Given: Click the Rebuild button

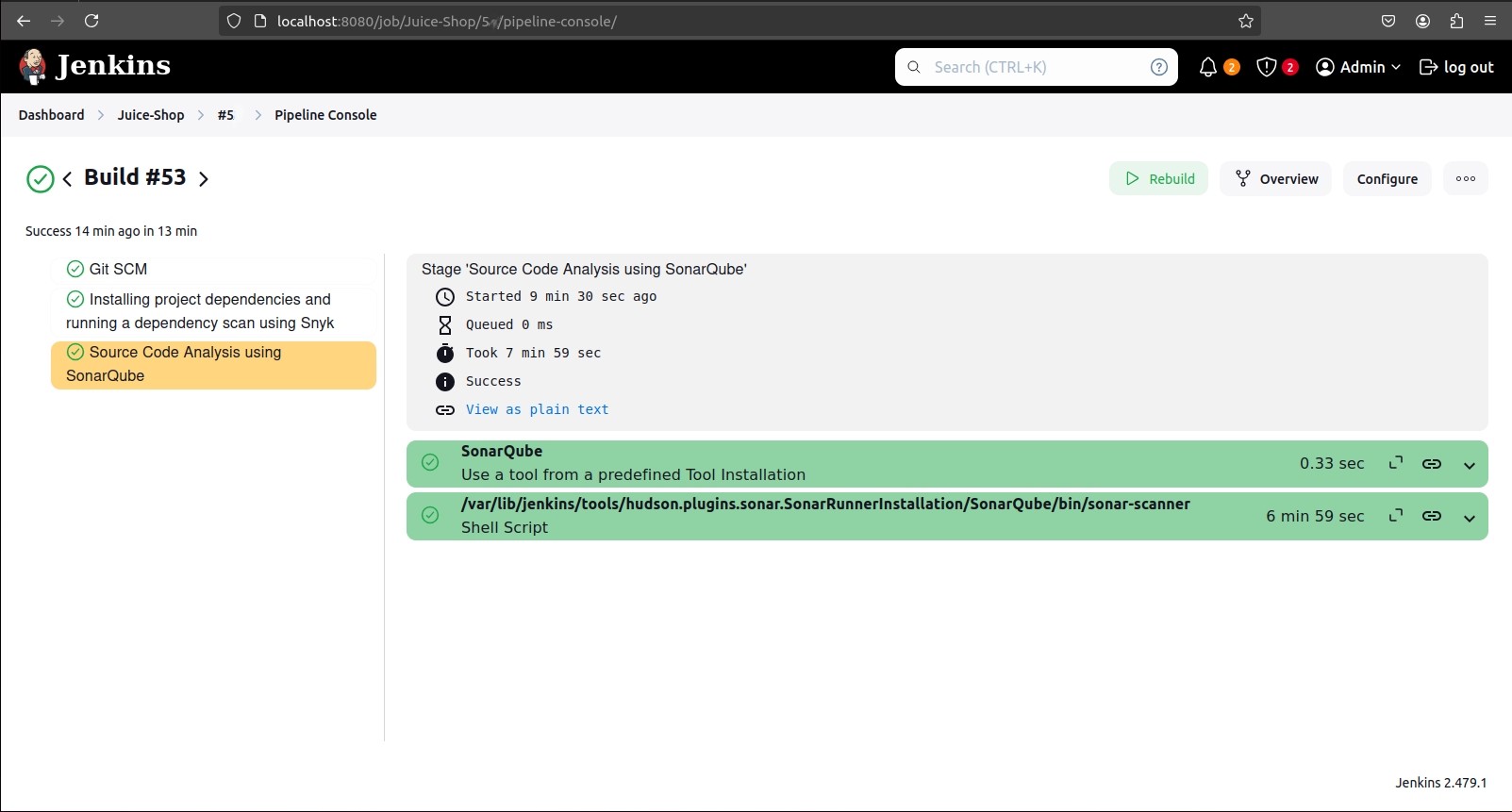Looking at the screenshot, I should pos(1158,178).
